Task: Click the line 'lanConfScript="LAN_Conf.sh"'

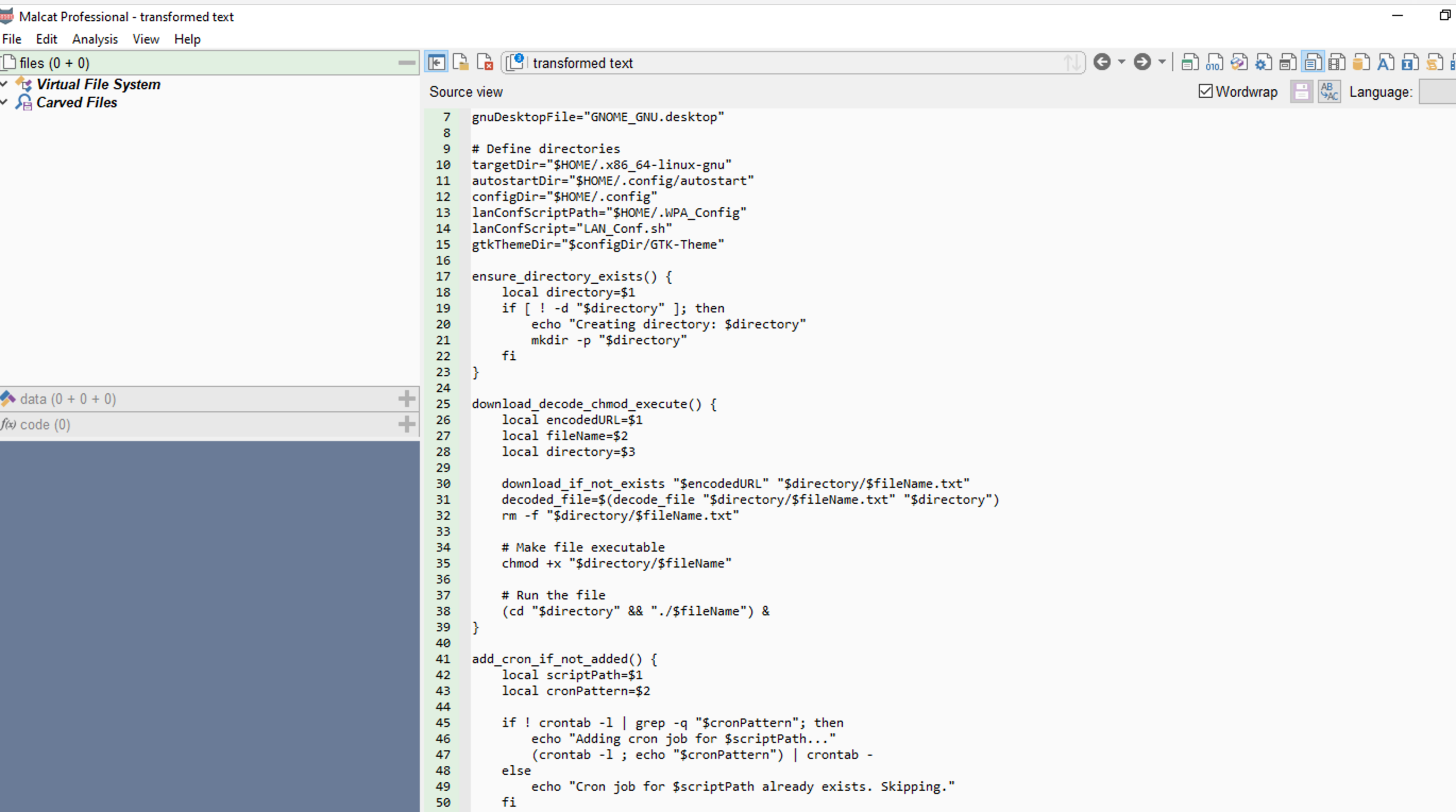Action: coord(572,229)
